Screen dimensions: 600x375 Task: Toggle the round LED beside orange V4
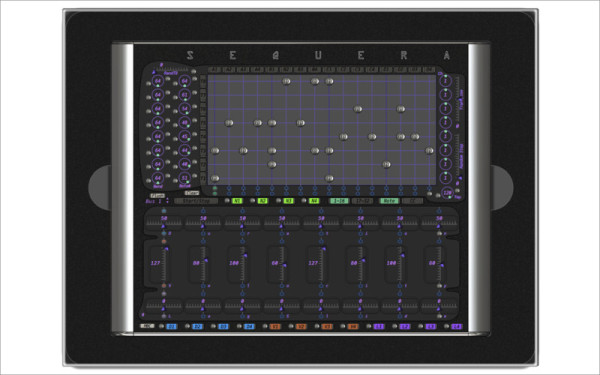pos(343,326)
